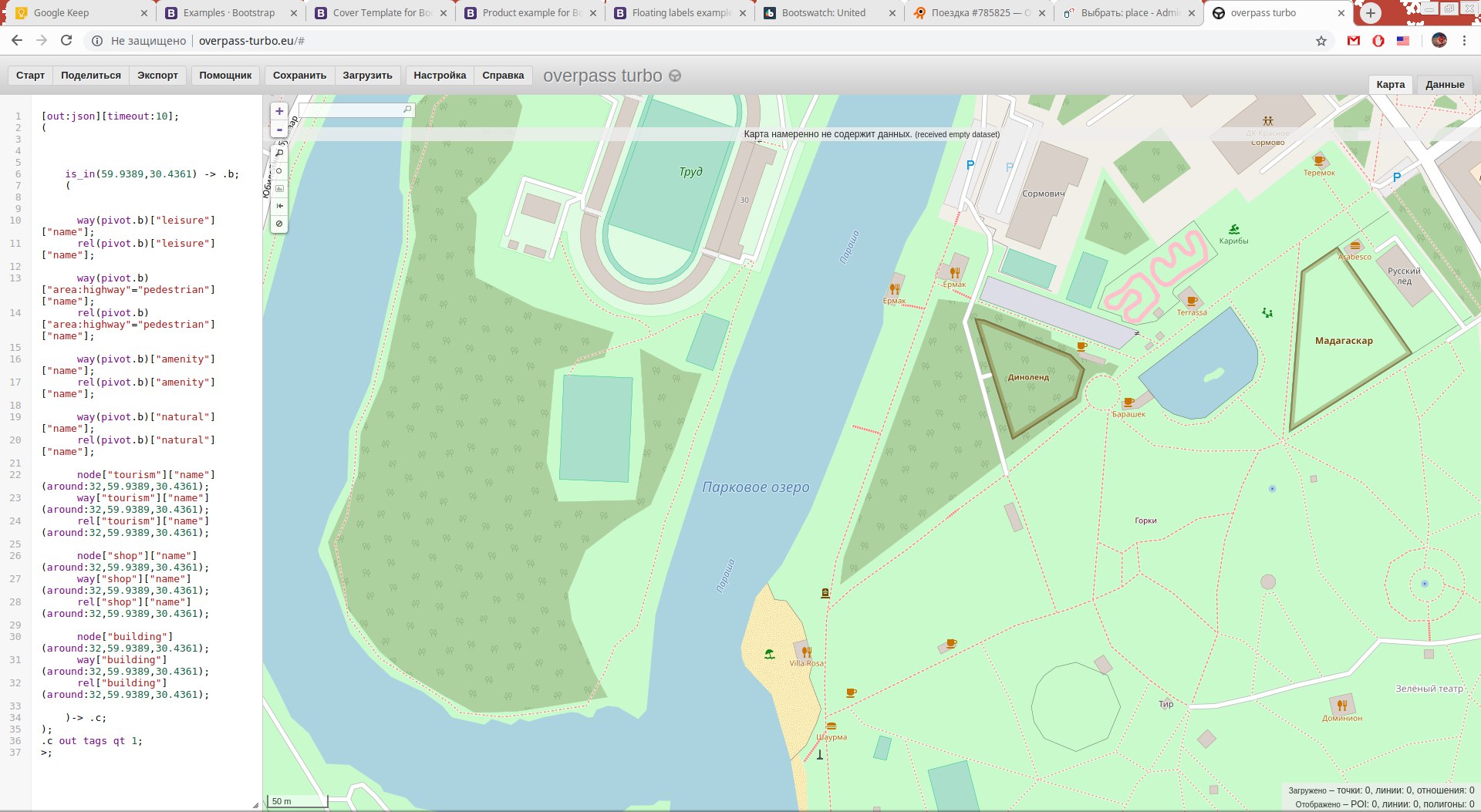Click the Доминион restaurant icon
This screenshot has width=1481, height=812.
click(x=1342, y=706)
